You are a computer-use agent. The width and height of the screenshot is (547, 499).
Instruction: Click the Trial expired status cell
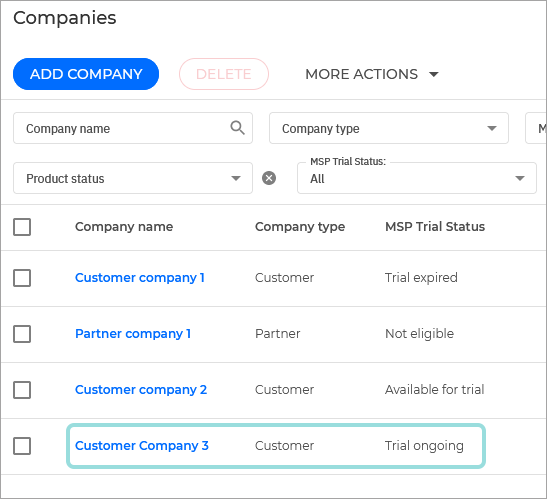click(x=421, y=278)
